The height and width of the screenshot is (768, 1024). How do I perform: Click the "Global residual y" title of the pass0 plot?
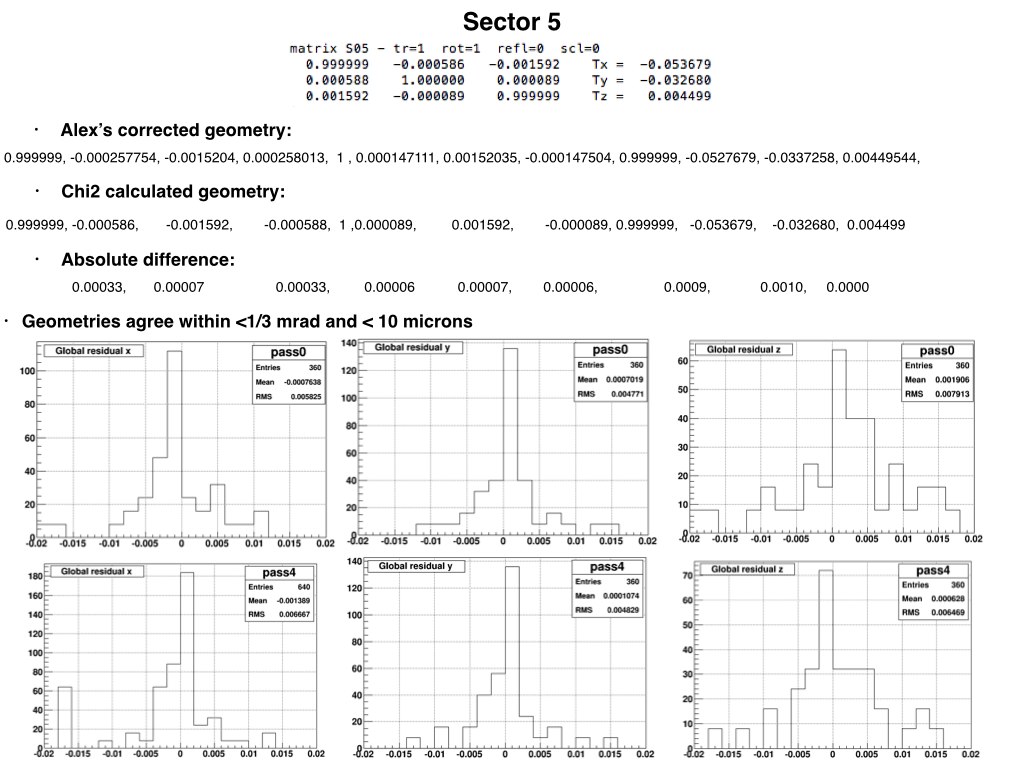(412, 347)
